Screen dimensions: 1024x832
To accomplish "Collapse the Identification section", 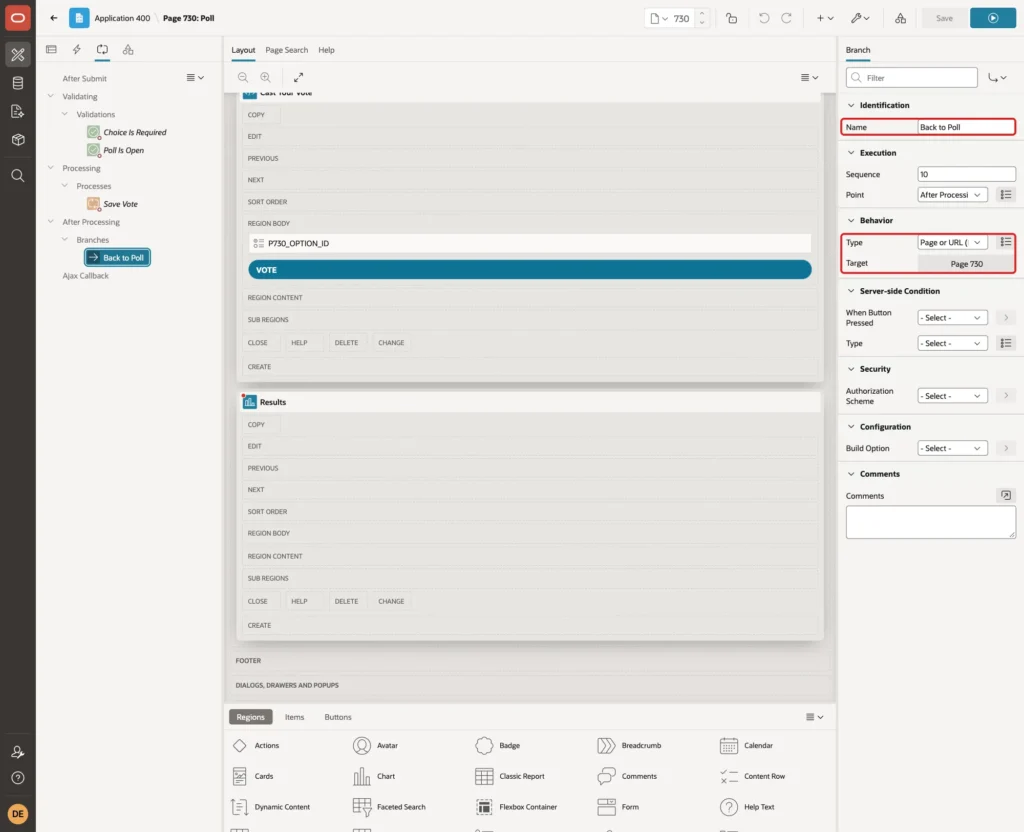I will (850, 105).
